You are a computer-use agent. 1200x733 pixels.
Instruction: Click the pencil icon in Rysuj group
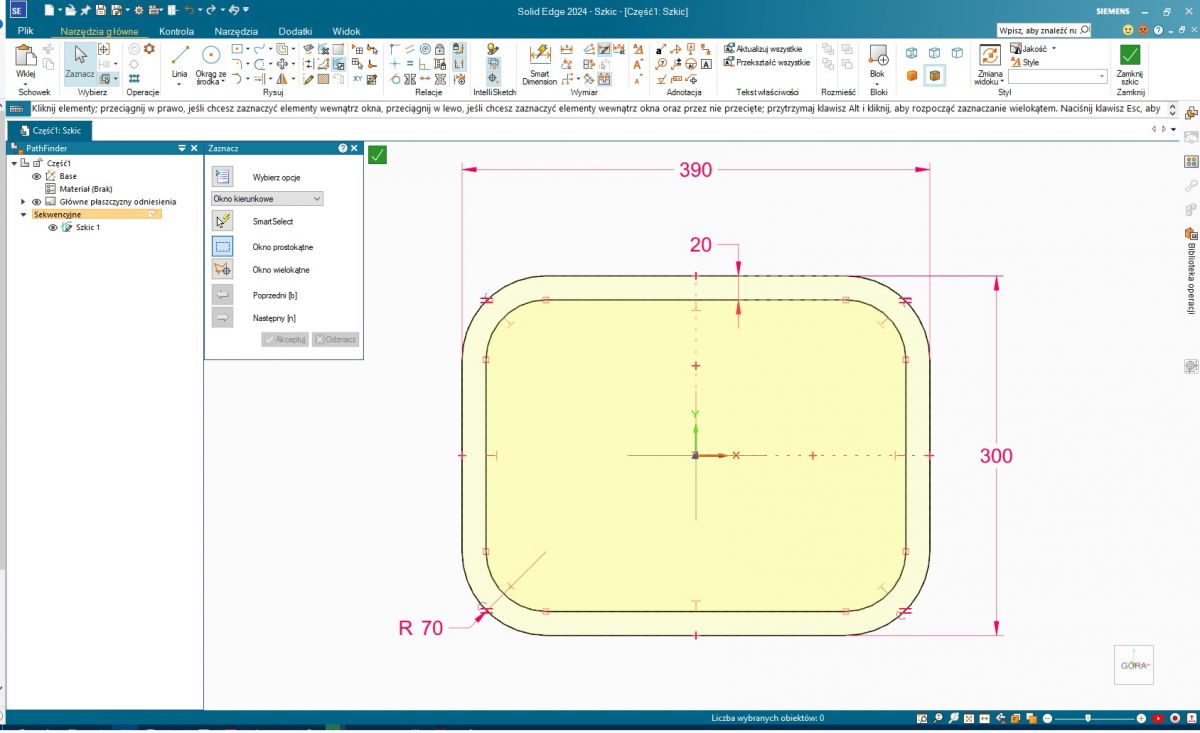[309, 79]
